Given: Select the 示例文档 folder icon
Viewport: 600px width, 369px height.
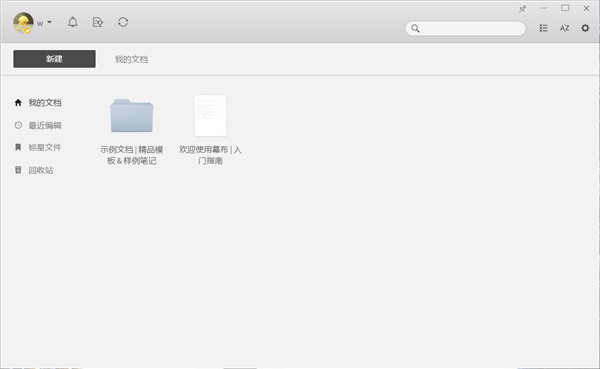Looking at the screenshot, I should coord(132,116).
